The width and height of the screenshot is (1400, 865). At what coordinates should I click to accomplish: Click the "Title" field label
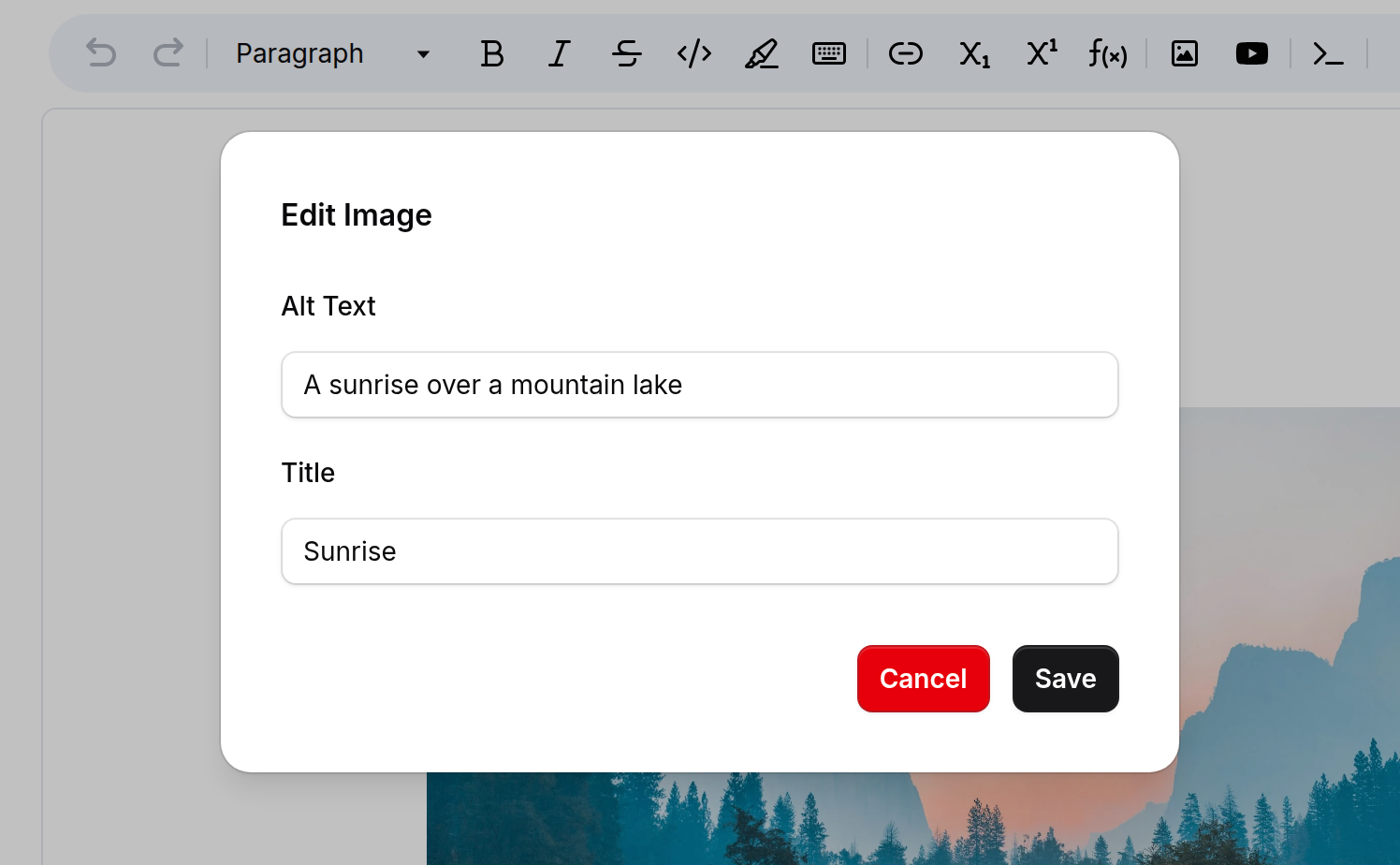pos(308,473)
